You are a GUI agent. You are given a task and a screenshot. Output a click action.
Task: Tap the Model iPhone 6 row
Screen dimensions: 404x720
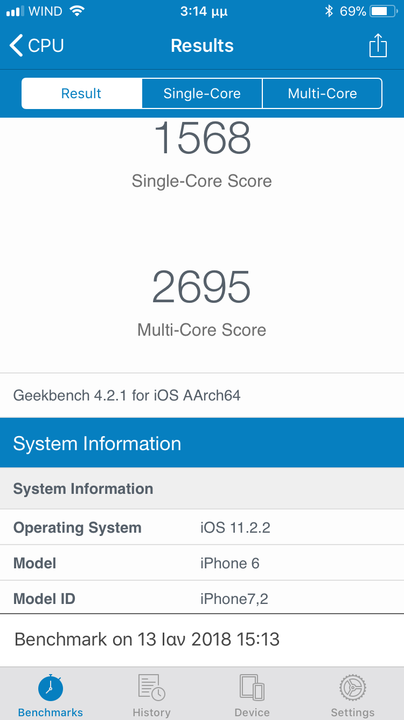point(202,563)
